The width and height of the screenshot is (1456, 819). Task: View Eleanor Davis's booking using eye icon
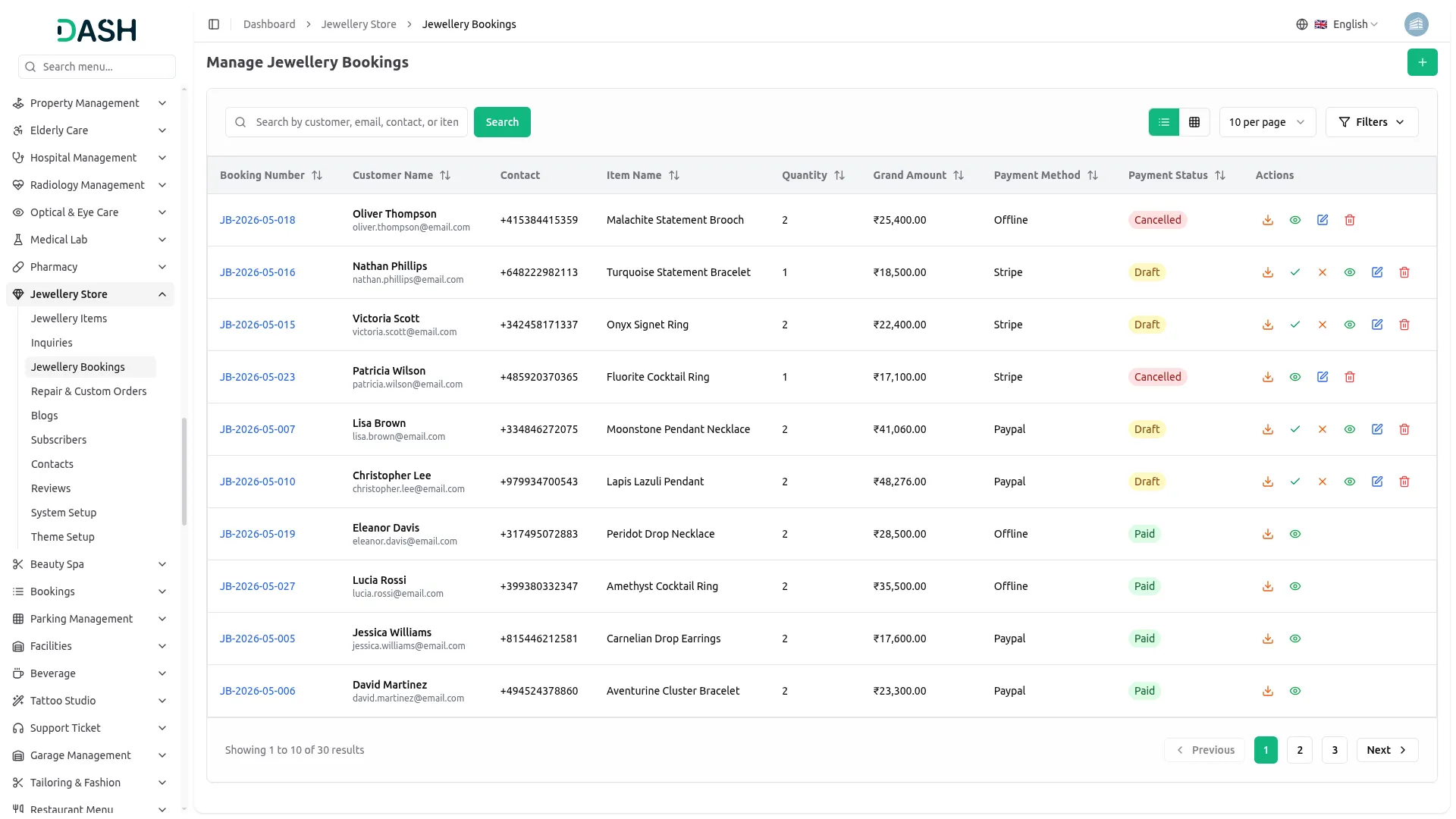tap(1294, 534)
